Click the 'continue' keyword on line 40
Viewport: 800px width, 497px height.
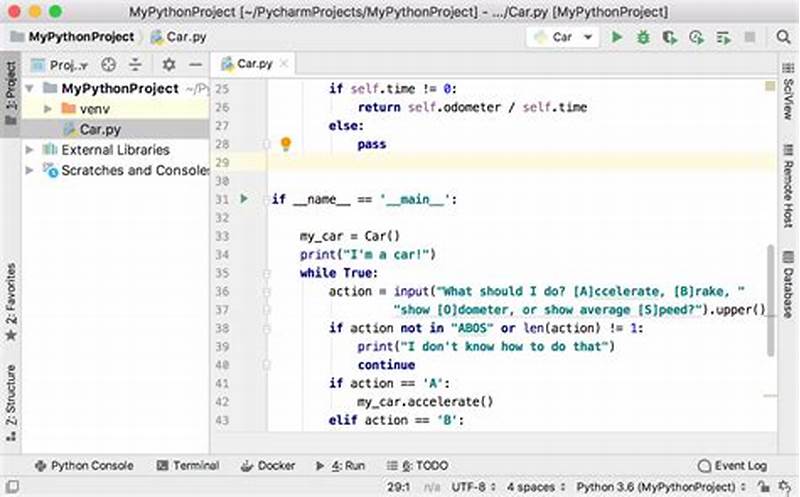point(386,365)
